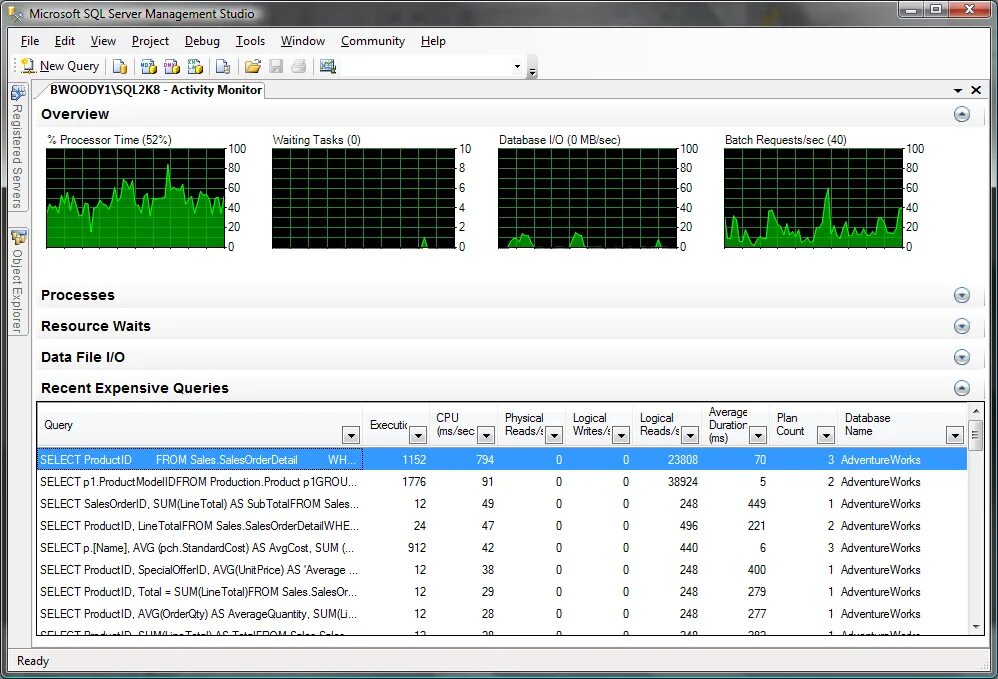
Task: Open the View menu
Action: pyautogui.click(x=103, y=41)
